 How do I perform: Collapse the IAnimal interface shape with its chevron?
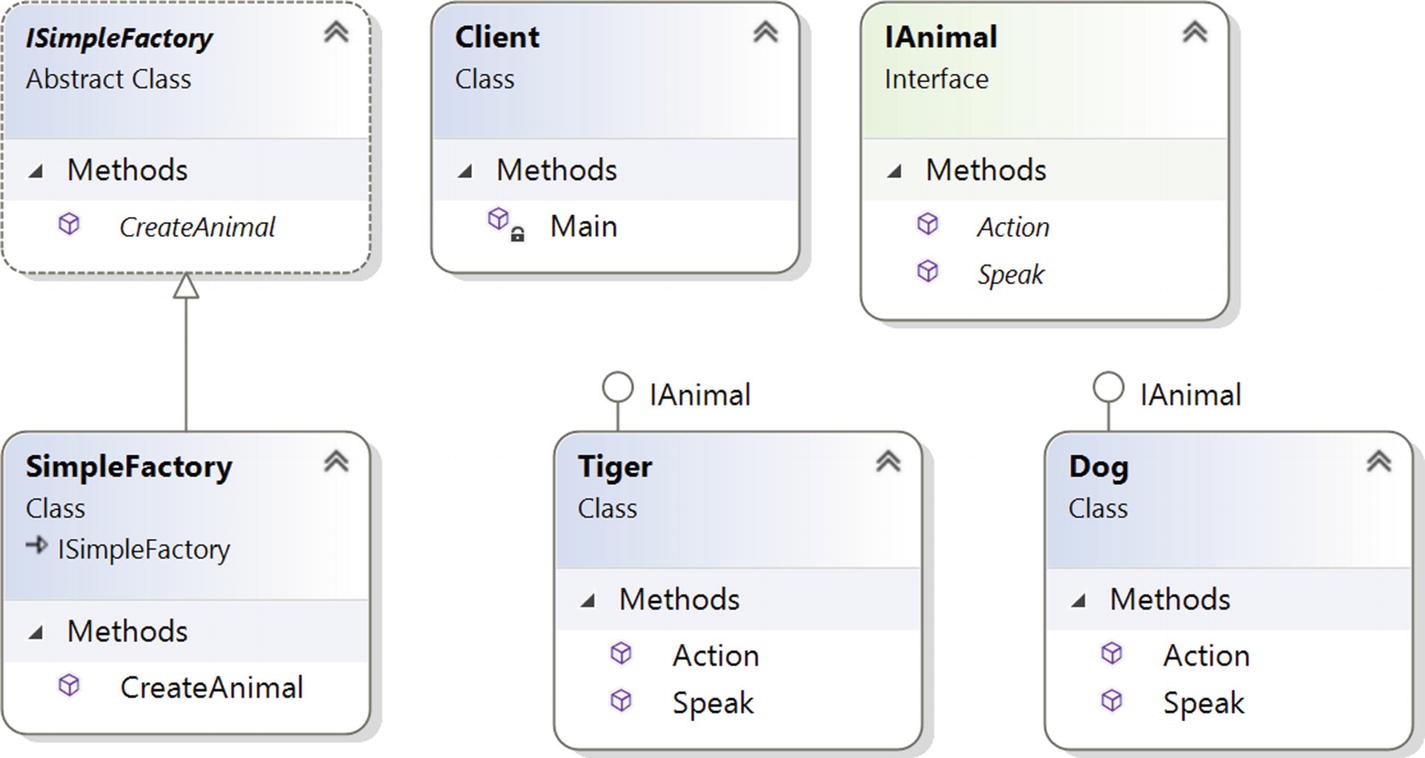[1195, 32]
